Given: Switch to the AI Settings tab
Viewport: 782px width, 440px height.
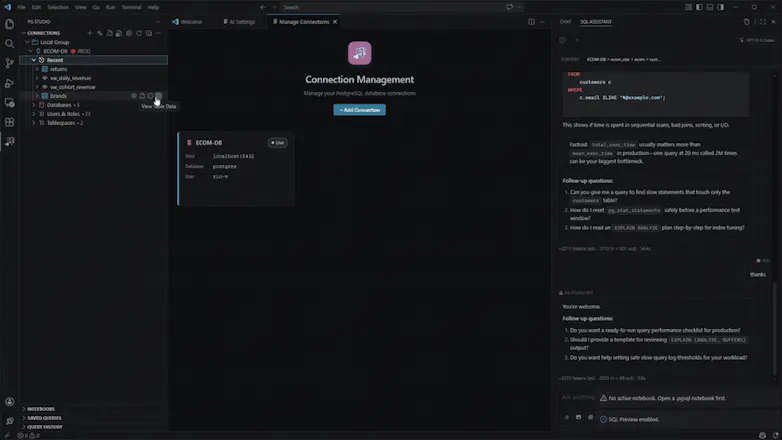Looking at the screenshot, I should 239,22.
